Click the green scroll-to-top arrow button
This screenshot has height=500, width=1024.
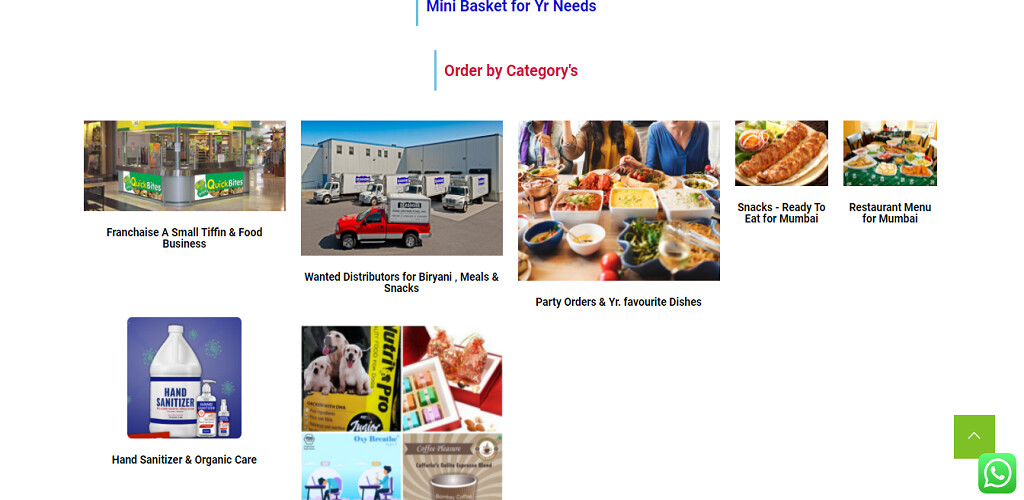974,436
